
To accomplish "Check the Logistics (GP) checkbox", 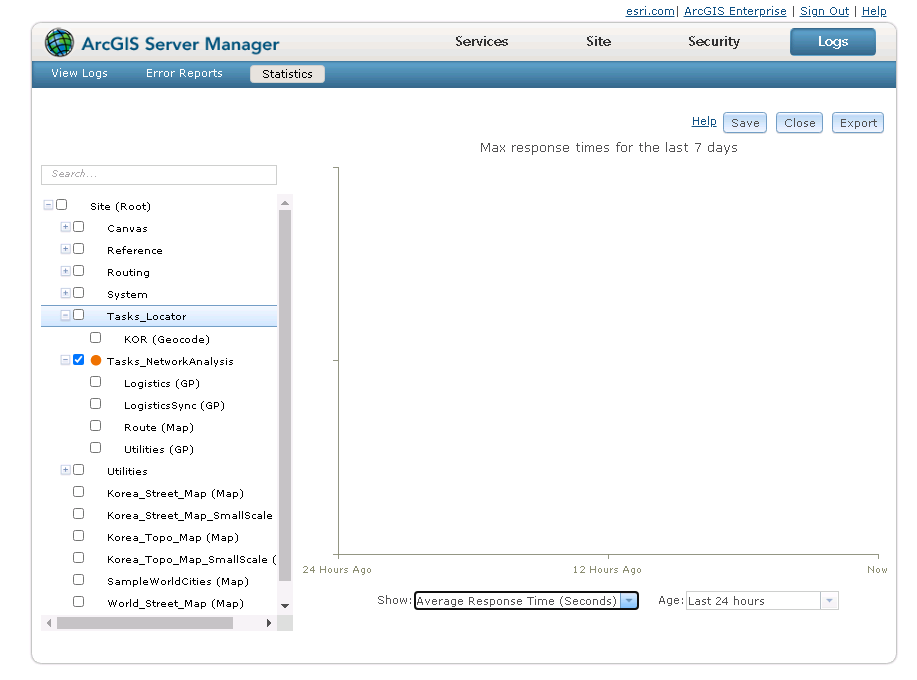I will pyautogui.click(x=95, y=382).
